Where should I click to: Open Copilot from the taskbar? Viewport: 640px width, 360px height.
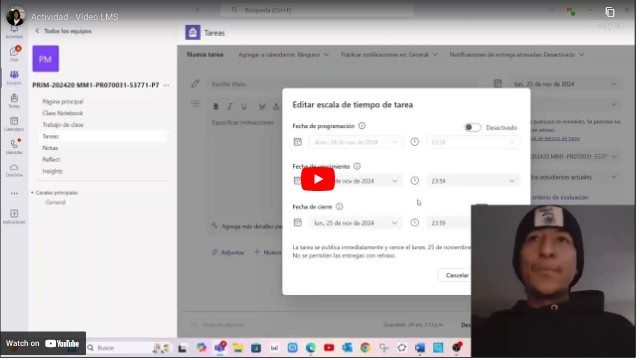(201, 348)
